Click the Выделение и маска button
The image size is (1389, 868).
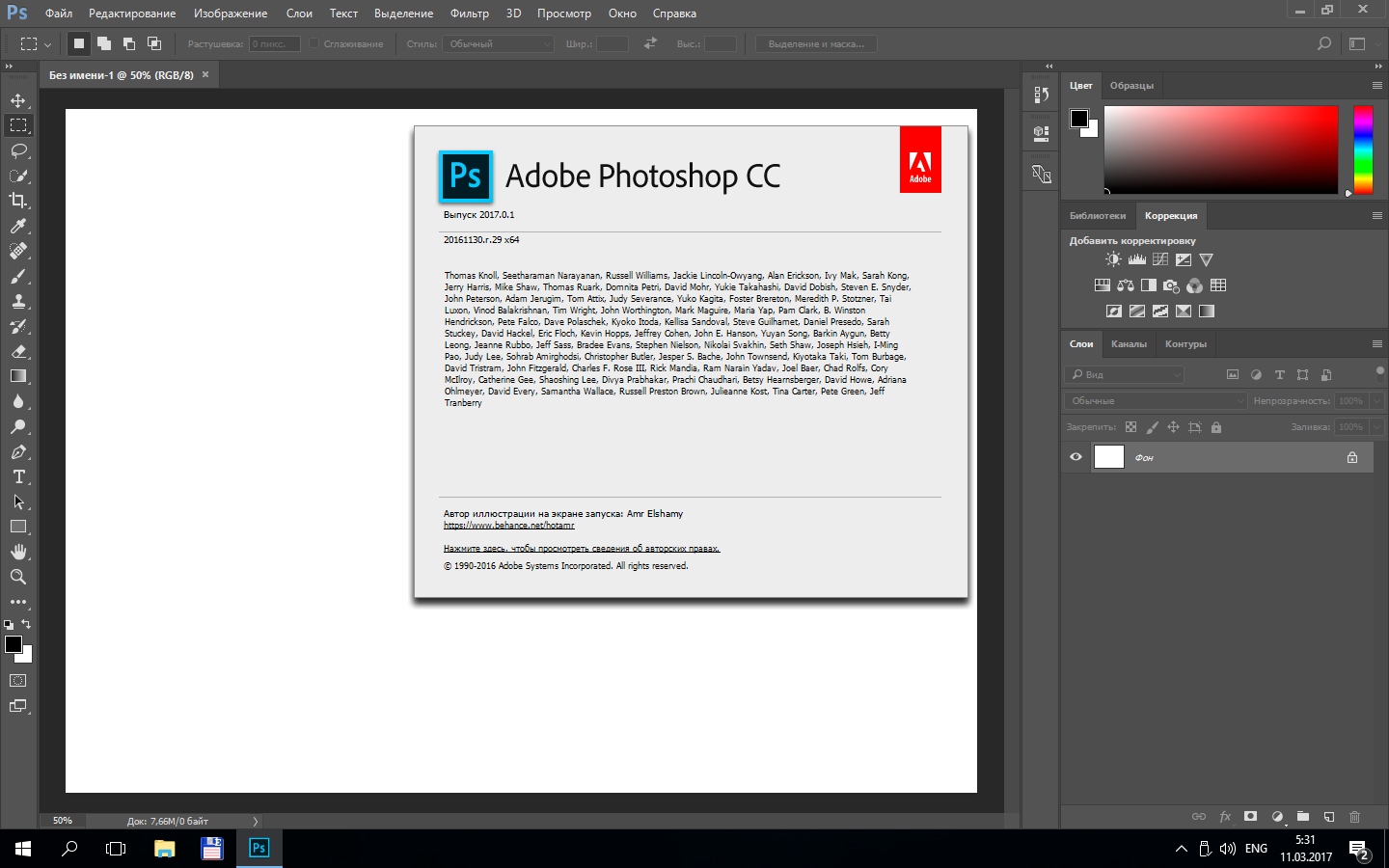pos(816,43)
